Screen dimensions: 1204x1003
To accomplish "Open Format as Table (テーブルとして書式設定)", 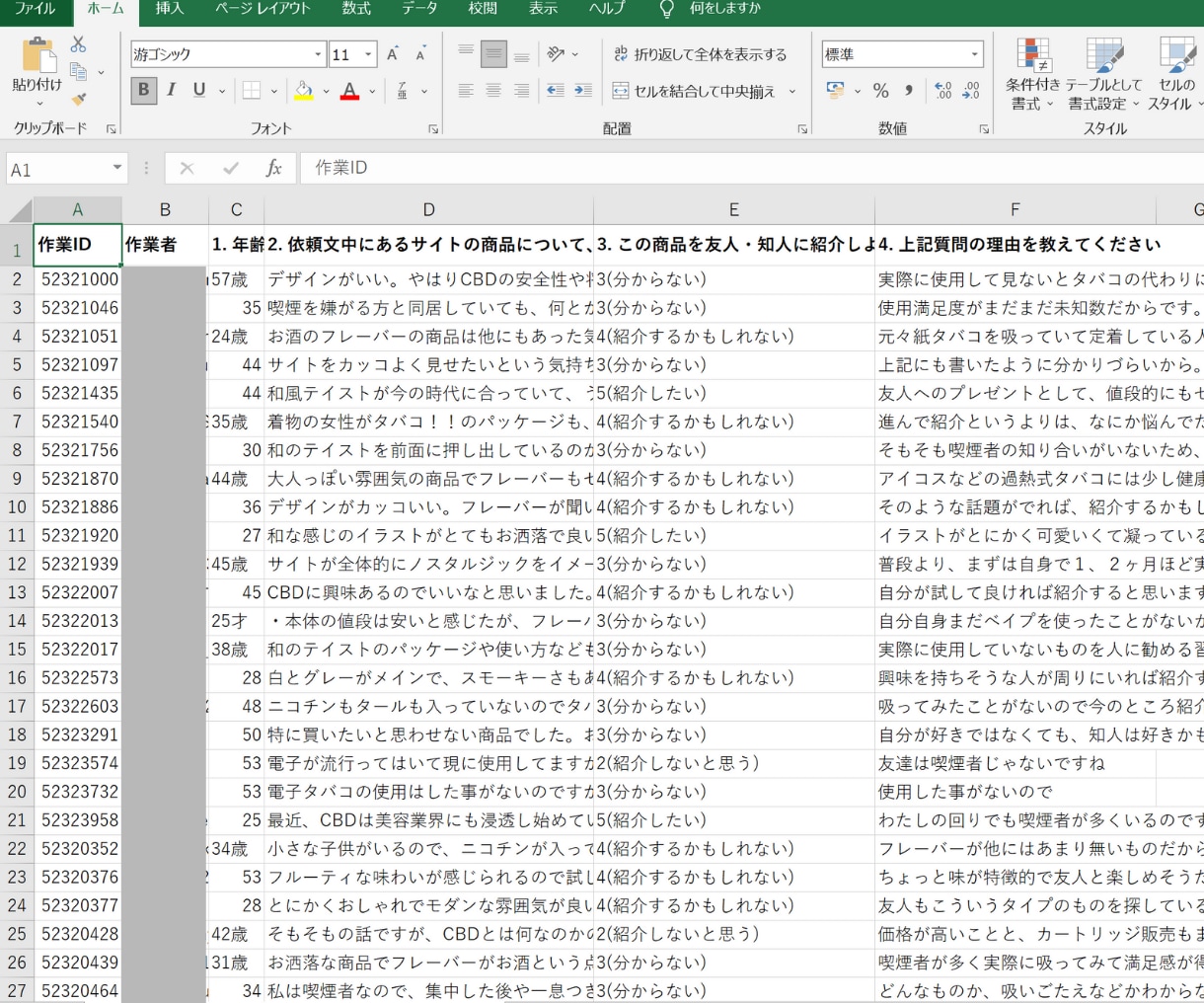I will (x=1104, y=75).
